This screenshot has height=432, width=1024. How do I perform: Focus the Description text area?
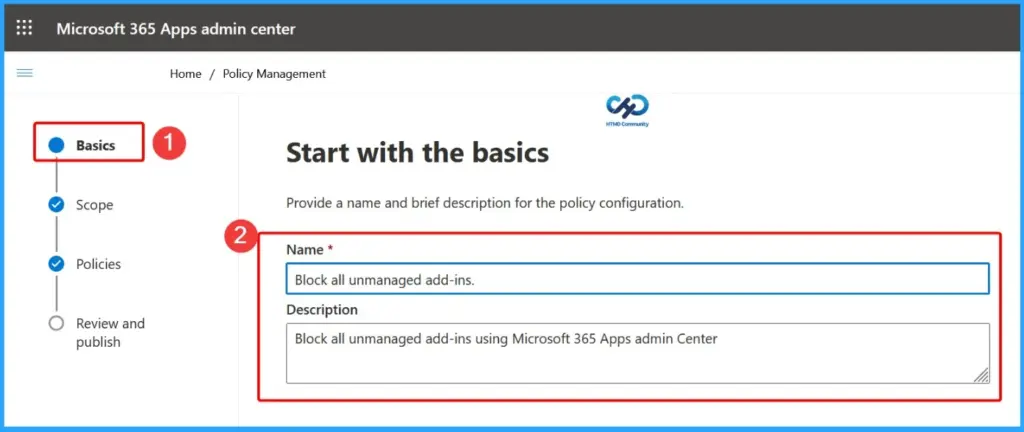pyautogui.click(x=637, y=353)
